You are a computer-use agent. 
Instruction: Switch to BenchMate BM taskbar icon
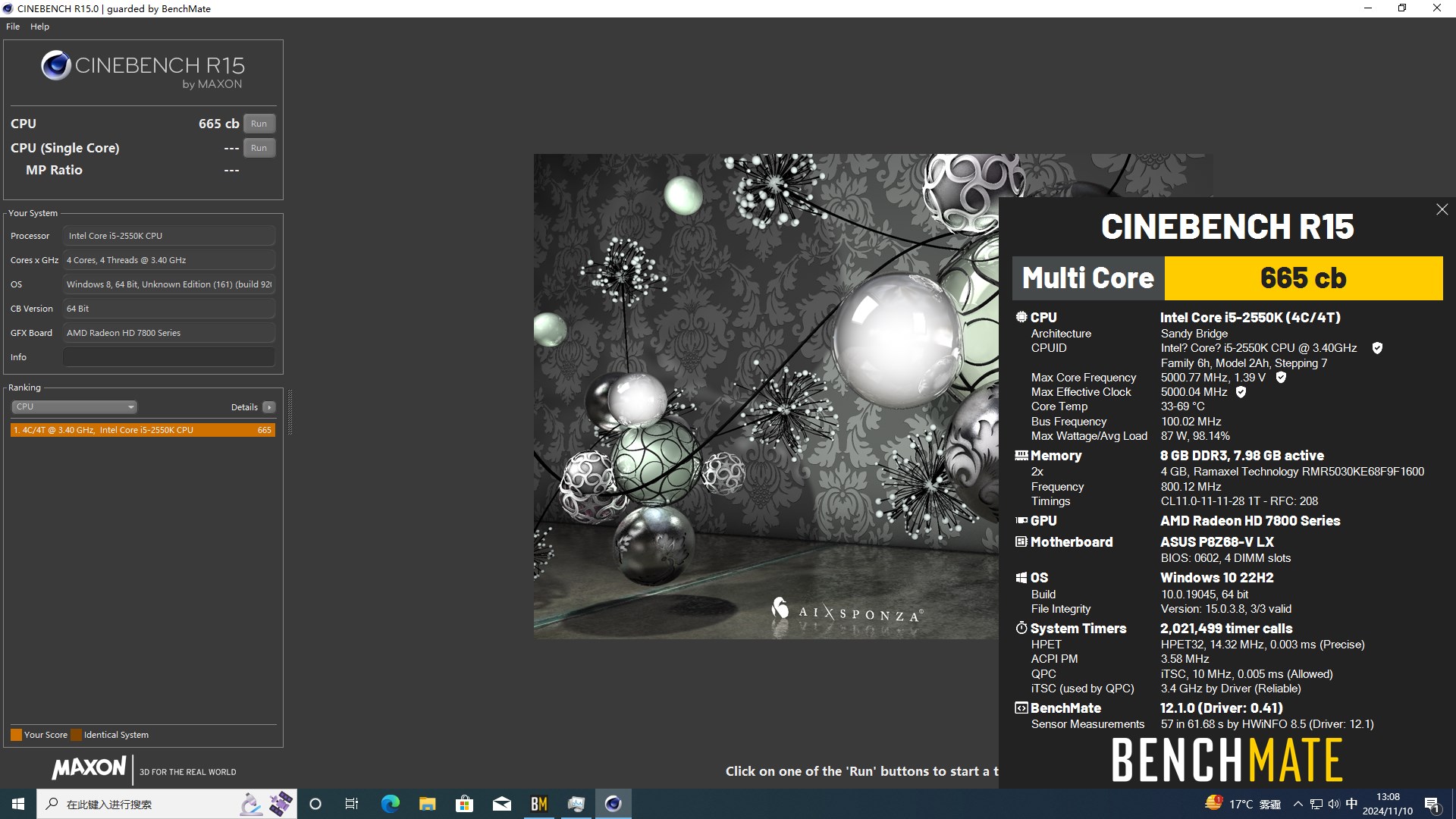click(x=538, y=804)
